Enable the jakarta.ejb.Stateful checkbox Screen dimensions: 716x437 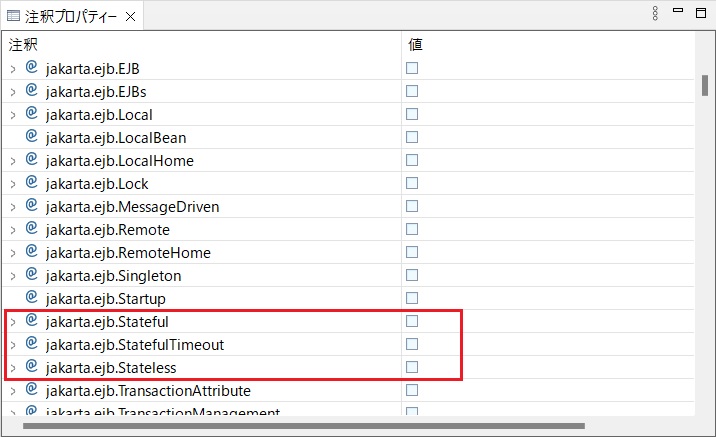click(x=412, y=321)
